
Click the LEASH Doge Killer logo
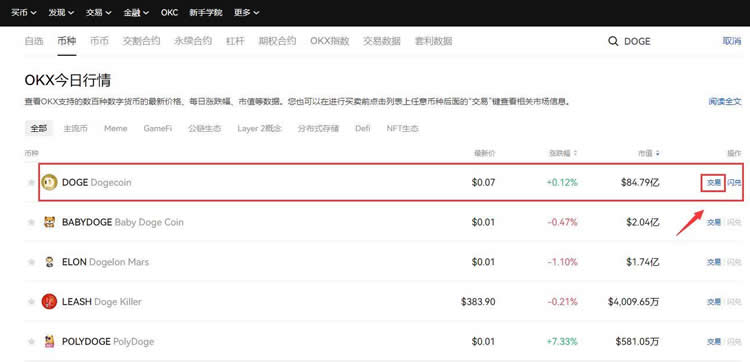[x=49, y=302]
